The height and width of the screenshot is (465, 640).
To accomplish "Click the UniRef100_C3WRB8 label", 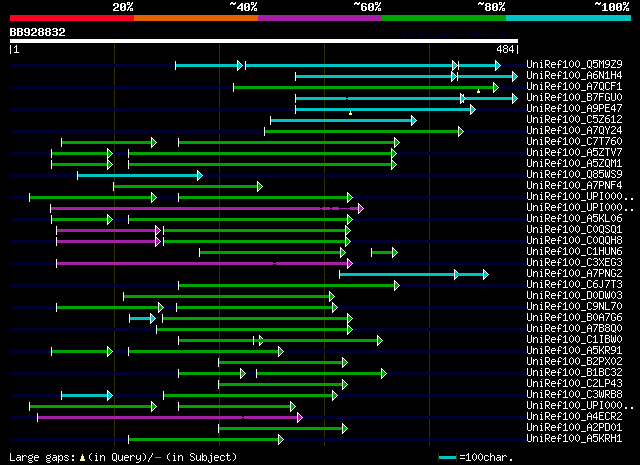I will coord(574,395).
